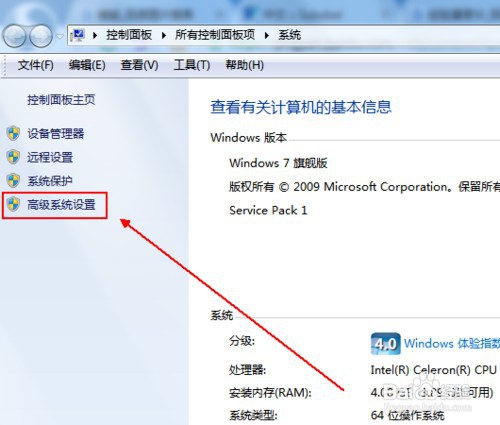The height and width of the screenshot is (425, 500).
Task: Open the recent pages dropdown arrow
Action: click(x=60, y=36)
